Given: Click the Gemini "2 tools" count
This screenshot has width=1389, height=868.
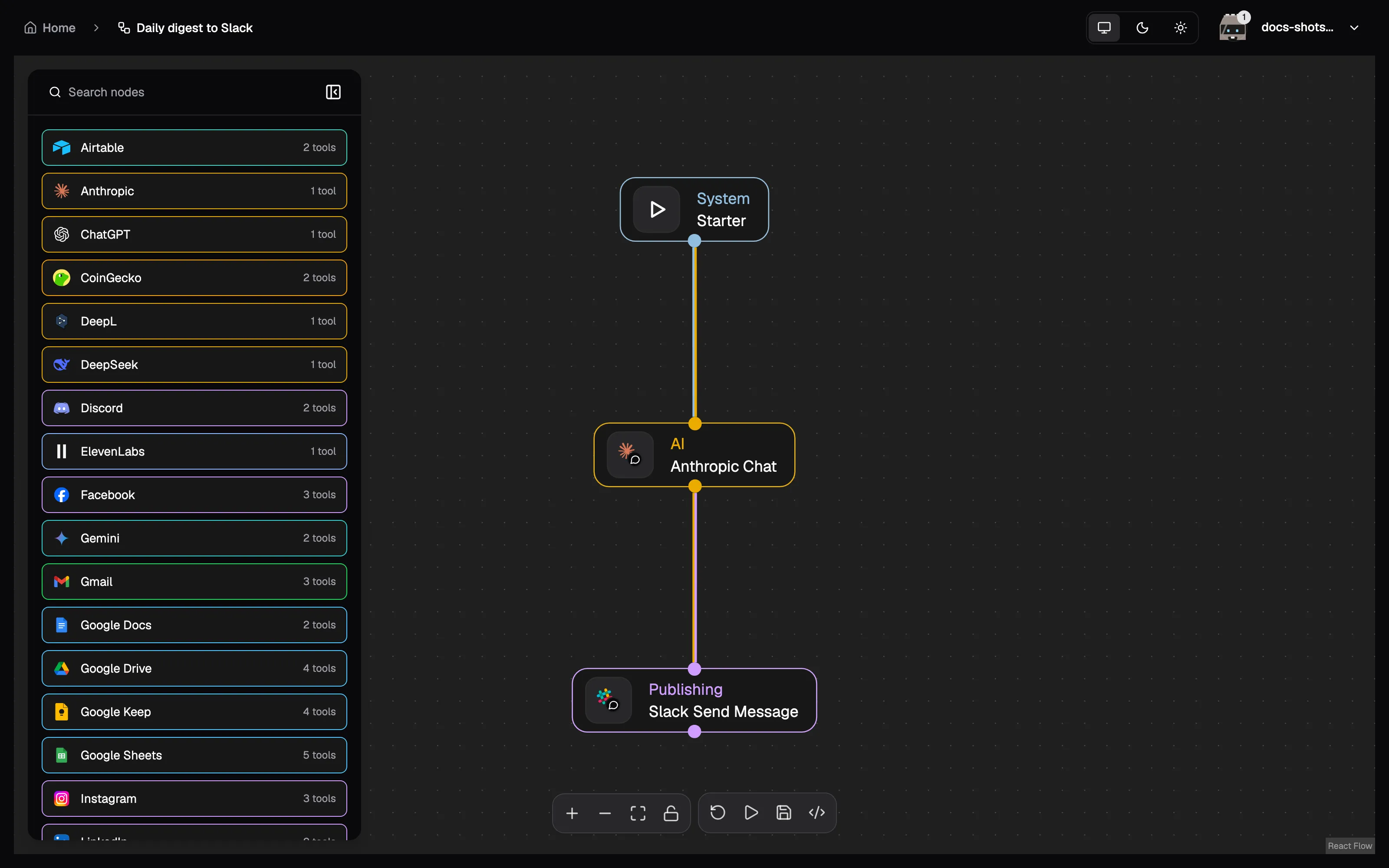Looking at the screenshot, I should 319,538.
